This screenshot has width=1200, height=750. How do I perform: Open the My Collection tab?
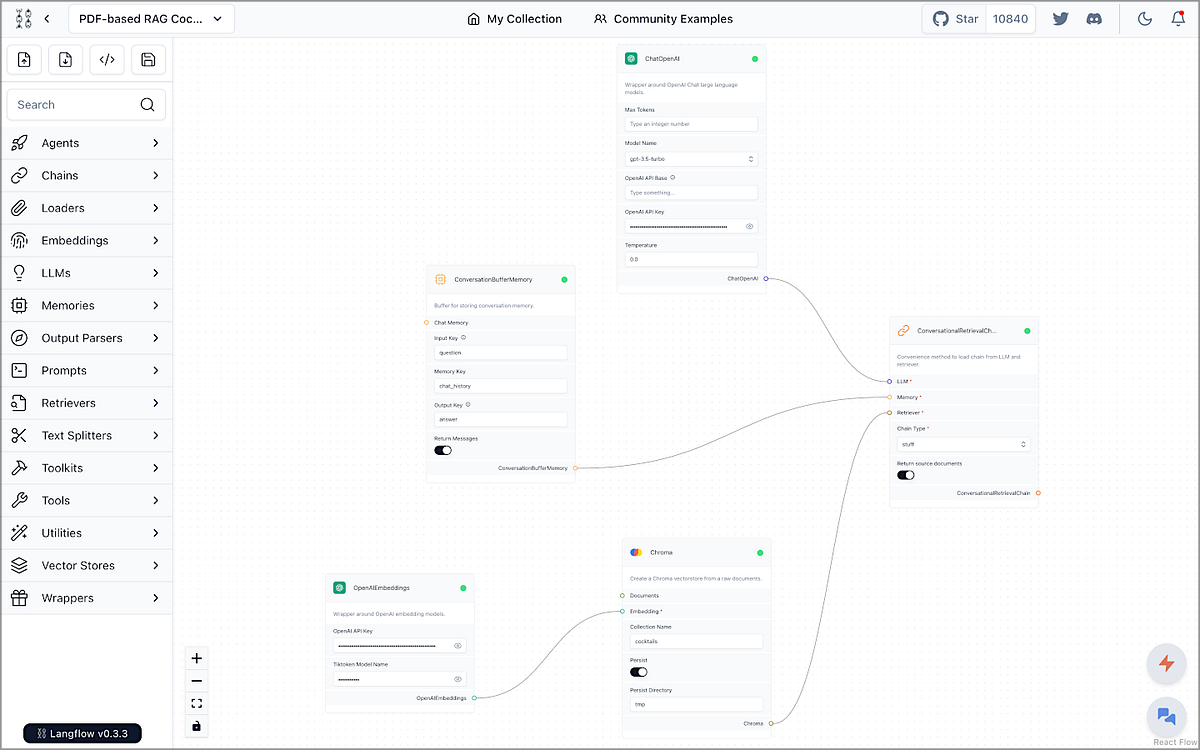click(514, 18)
